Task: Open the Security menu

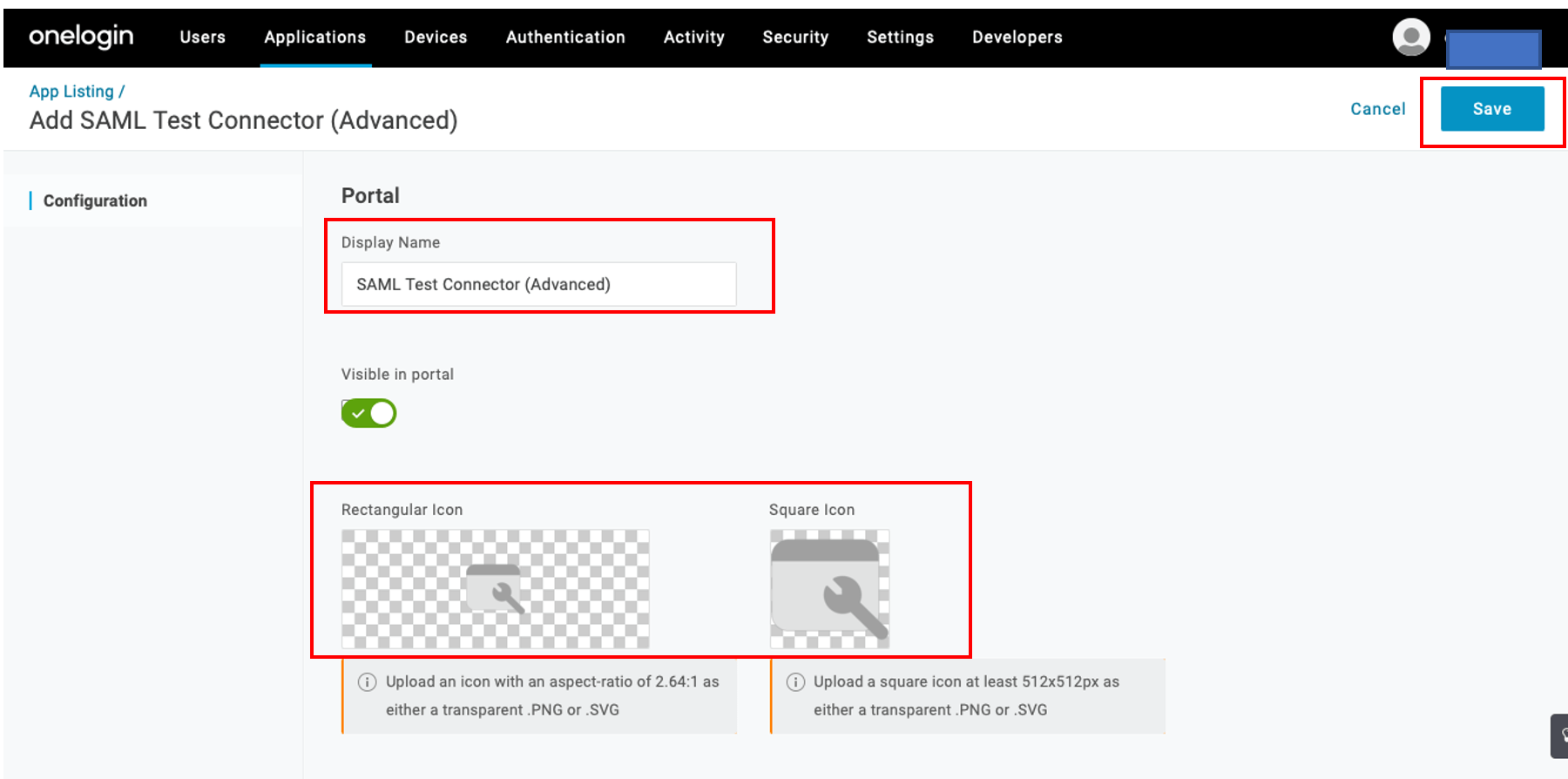Action: (x=795, y=37)
